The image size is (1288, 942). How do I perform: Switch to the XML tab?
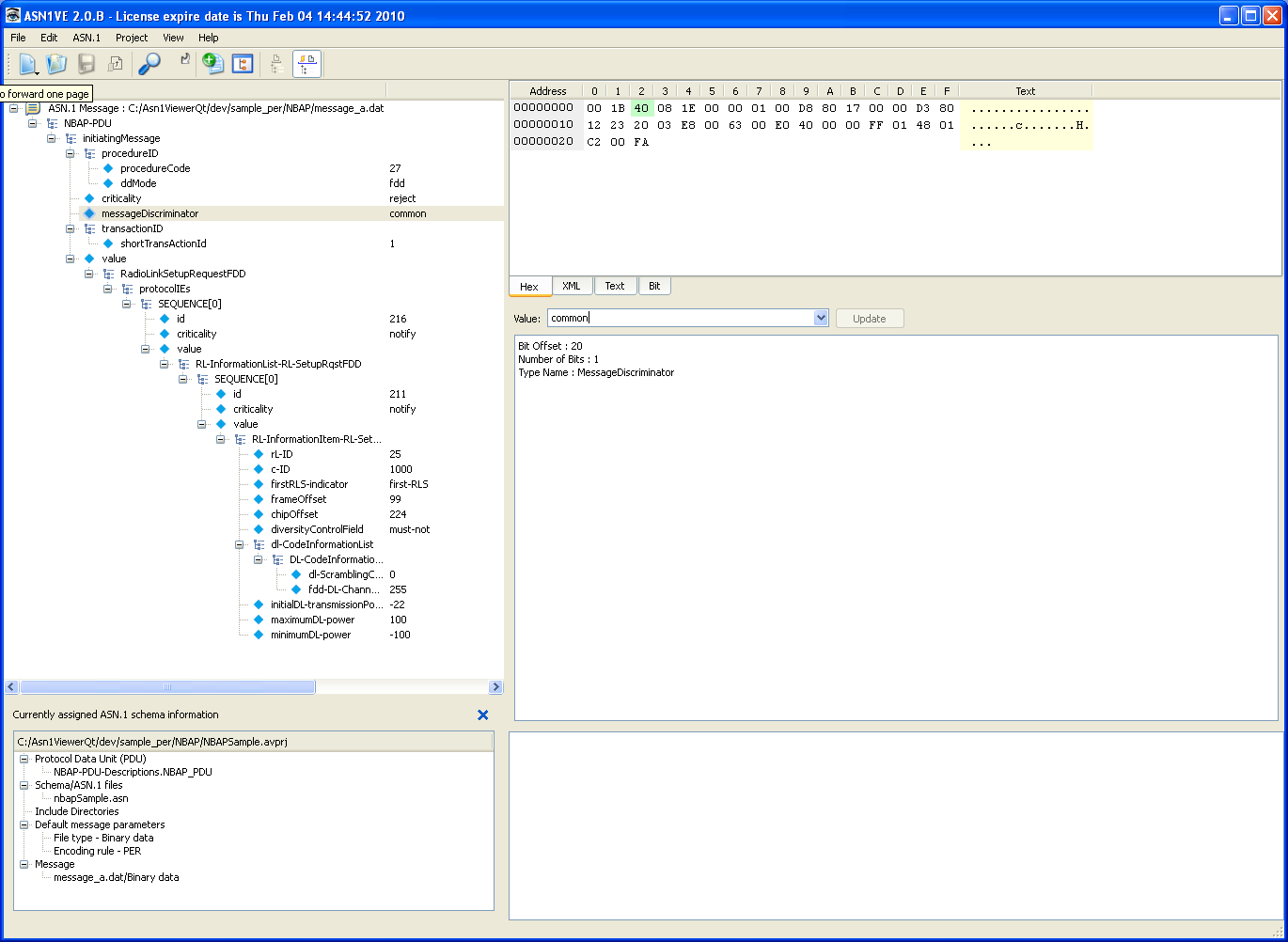point(572,285)
